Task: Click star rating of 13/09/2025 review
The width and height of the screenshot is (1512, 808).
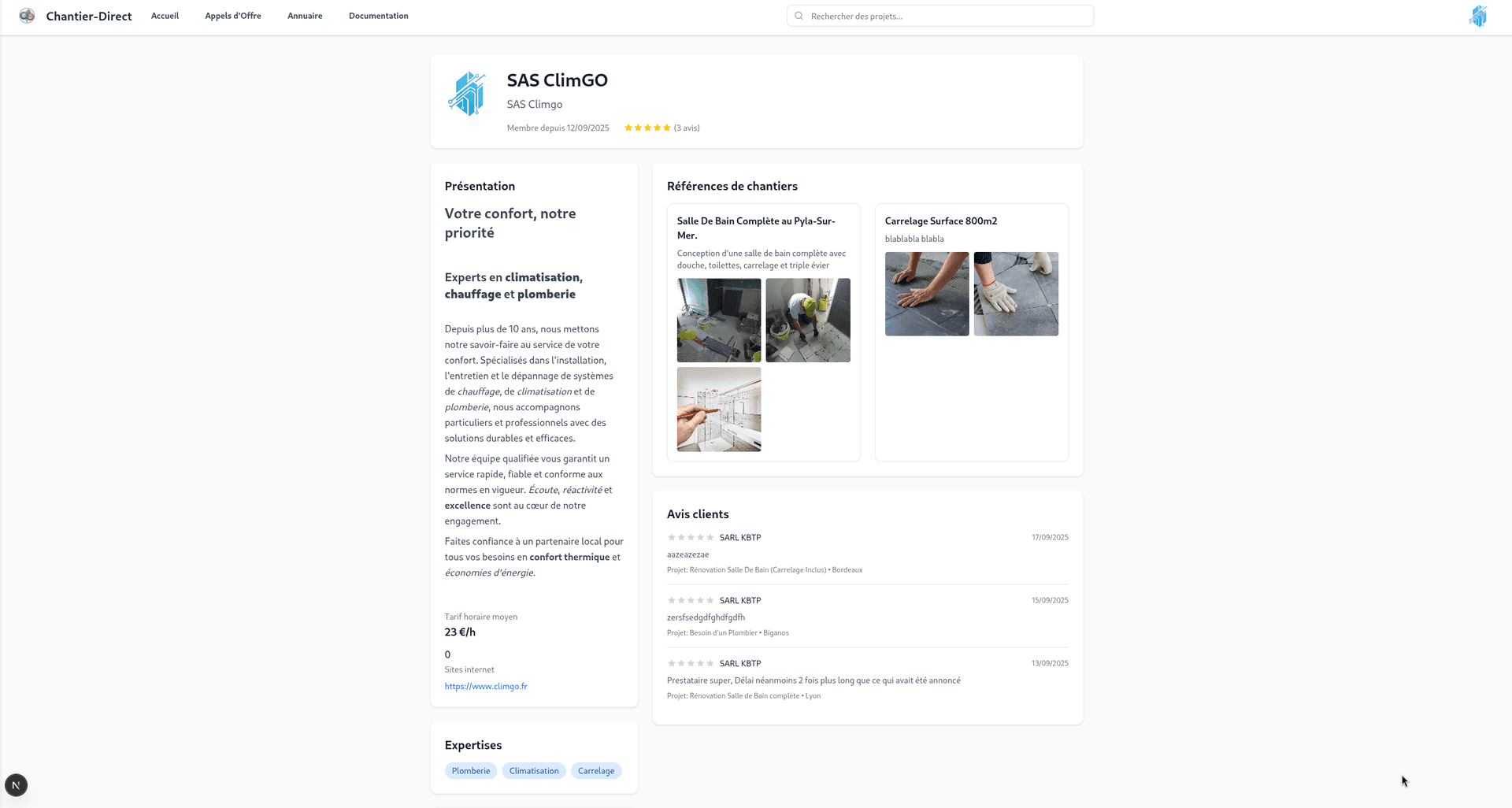Action: point(690,664)
